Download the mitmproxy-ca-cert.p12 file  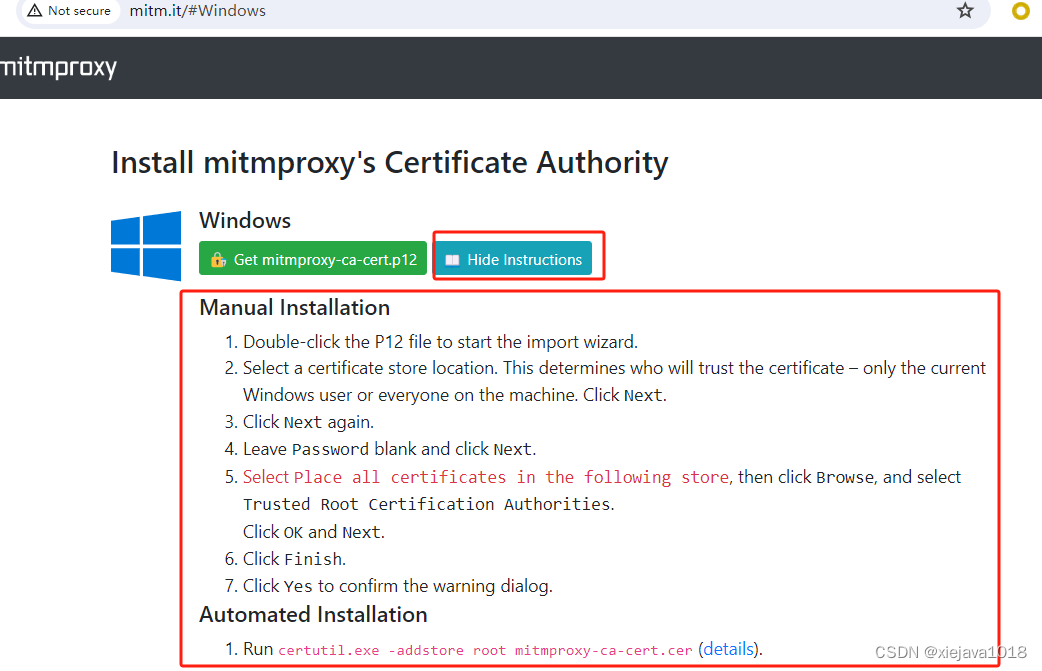312,258
